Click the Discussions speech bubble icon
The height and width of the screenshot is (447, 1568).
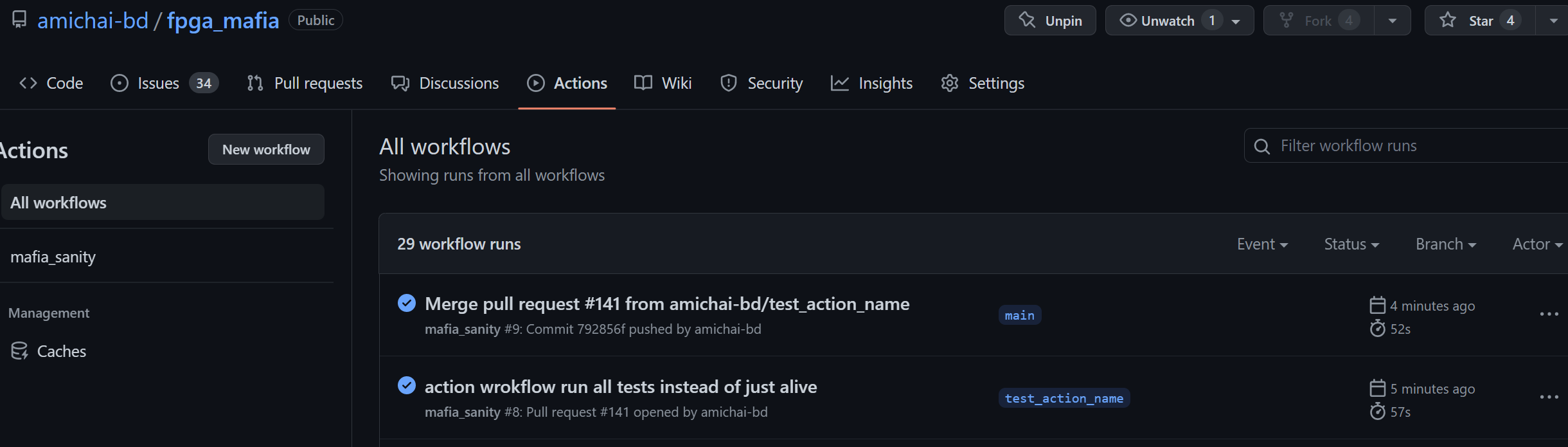click(400, 83)
